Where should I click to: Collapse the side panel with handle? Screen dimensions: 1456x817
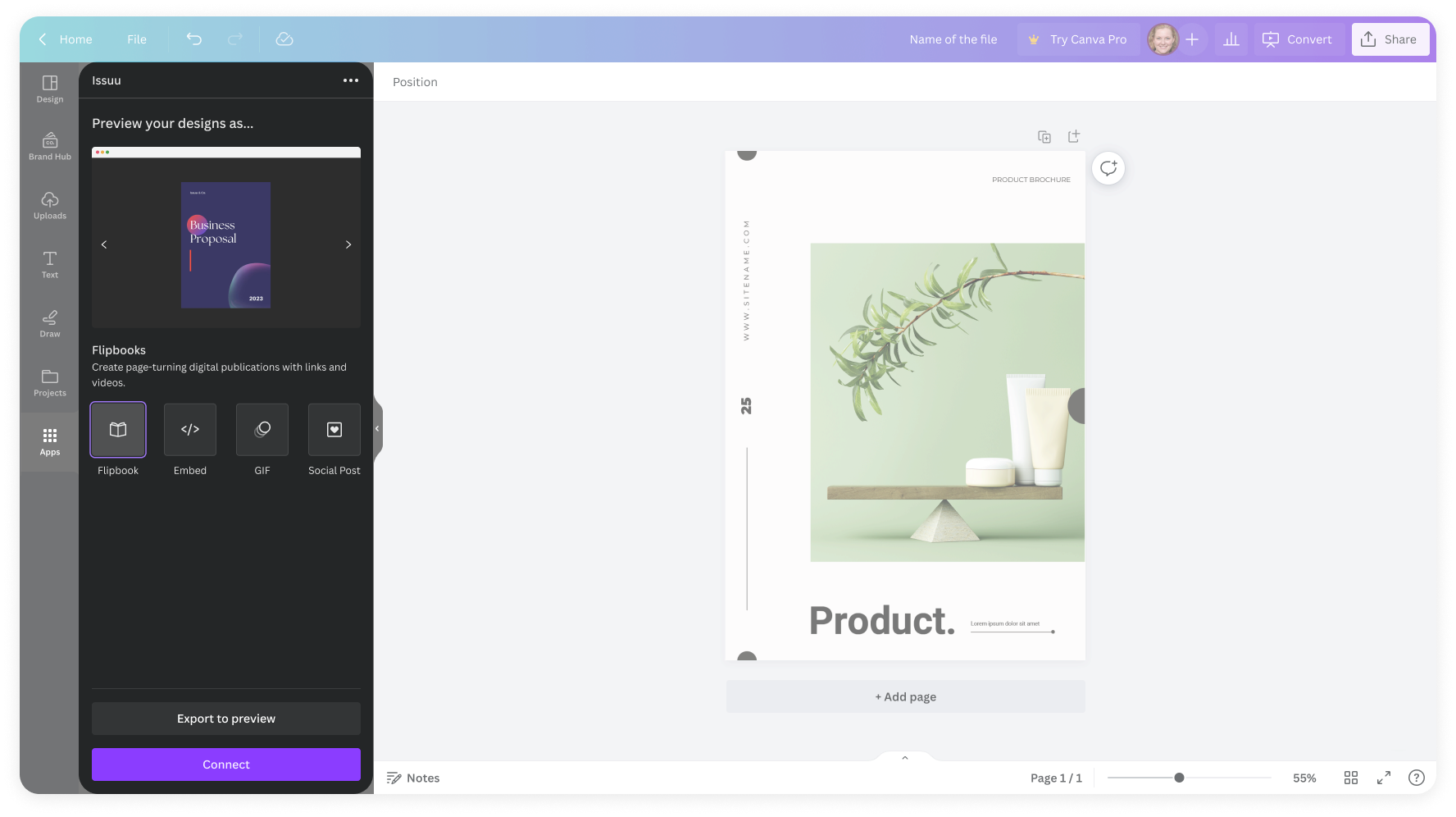point(378,428)
